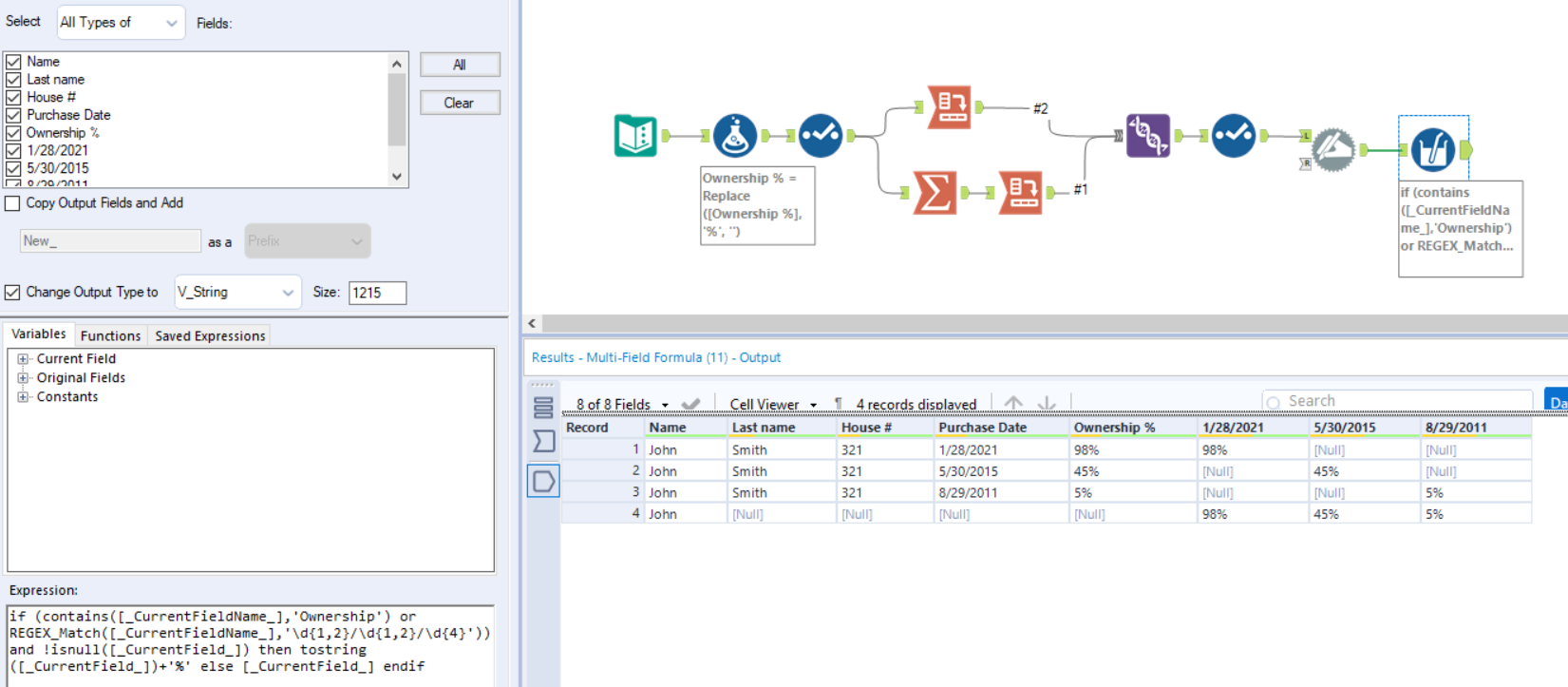Click the first Select tool after Formula
Image resolution: width=1568 pixels, height=687 pixels.
point(820,136)
